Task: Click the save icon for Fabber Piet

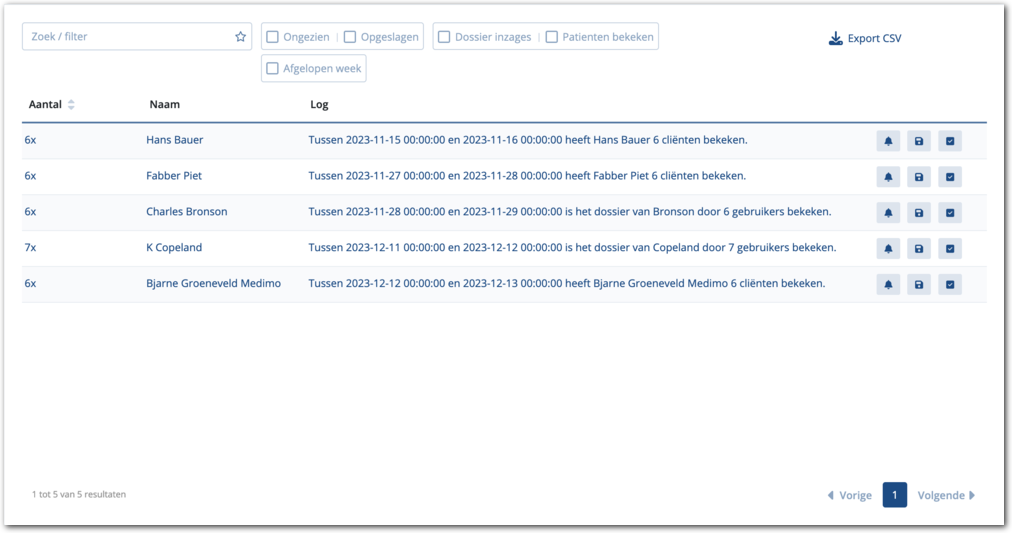Action: click(919, 177)
